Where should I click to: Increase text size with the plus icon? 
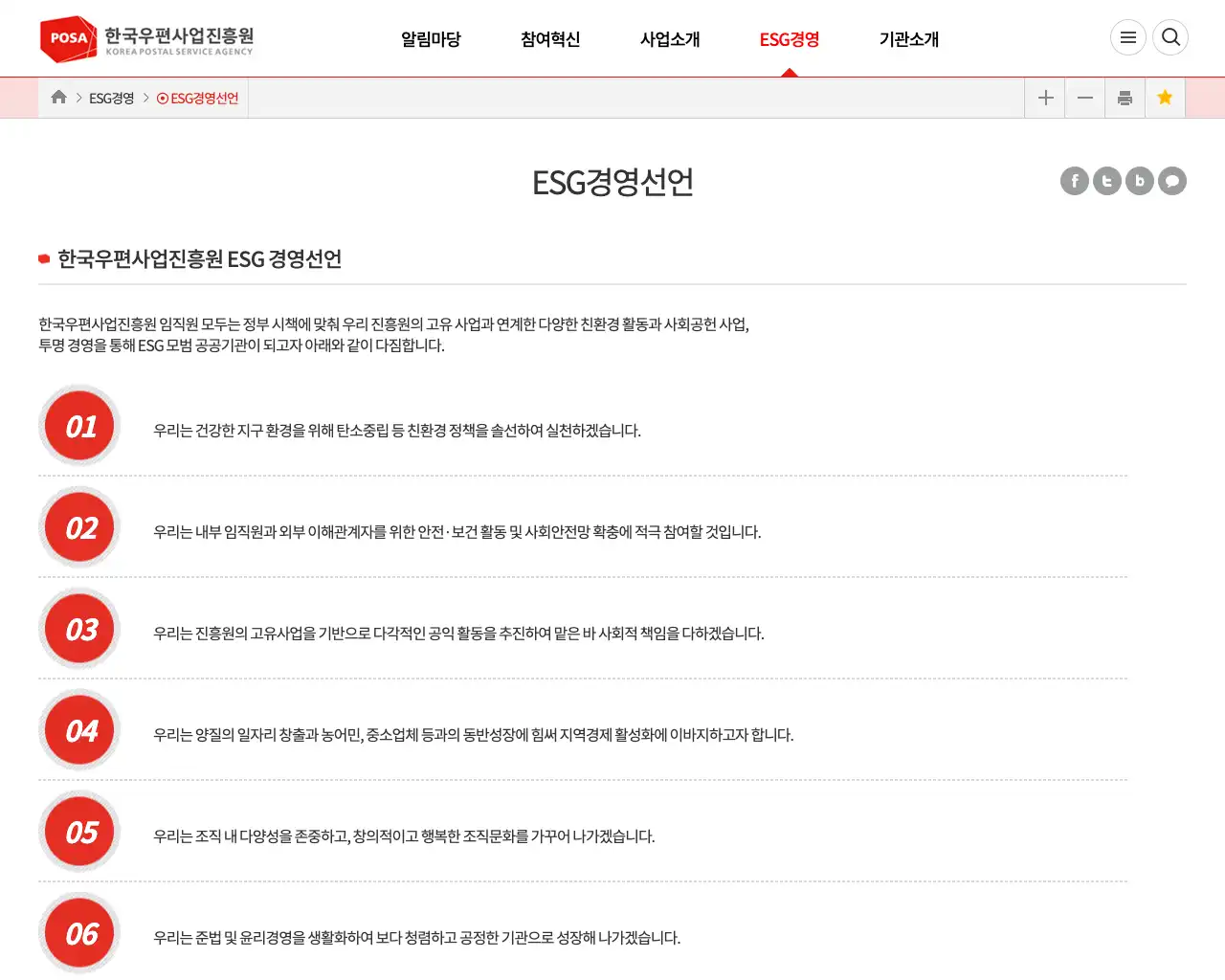coord(1044,97)
